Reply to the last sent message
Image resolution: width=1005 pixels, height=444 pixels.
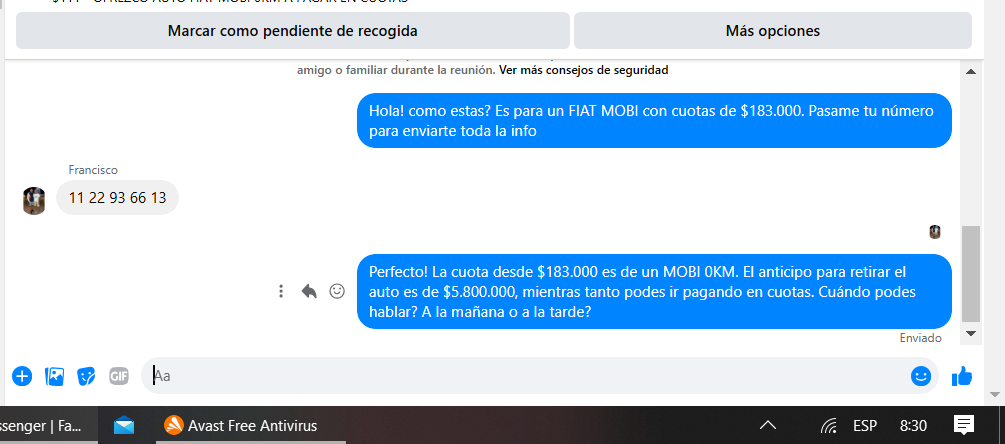coord(309,292)
